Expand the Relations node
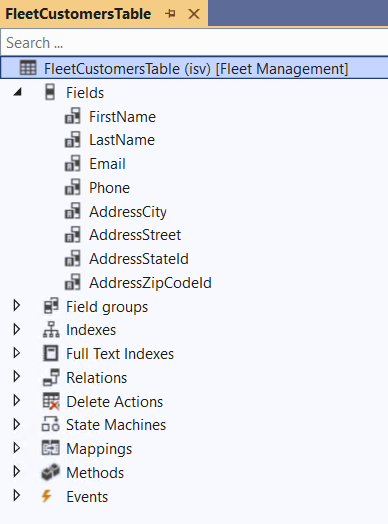The width and height of the screenshot is (388, 524). pyautogui.click(x=17, y=377)
